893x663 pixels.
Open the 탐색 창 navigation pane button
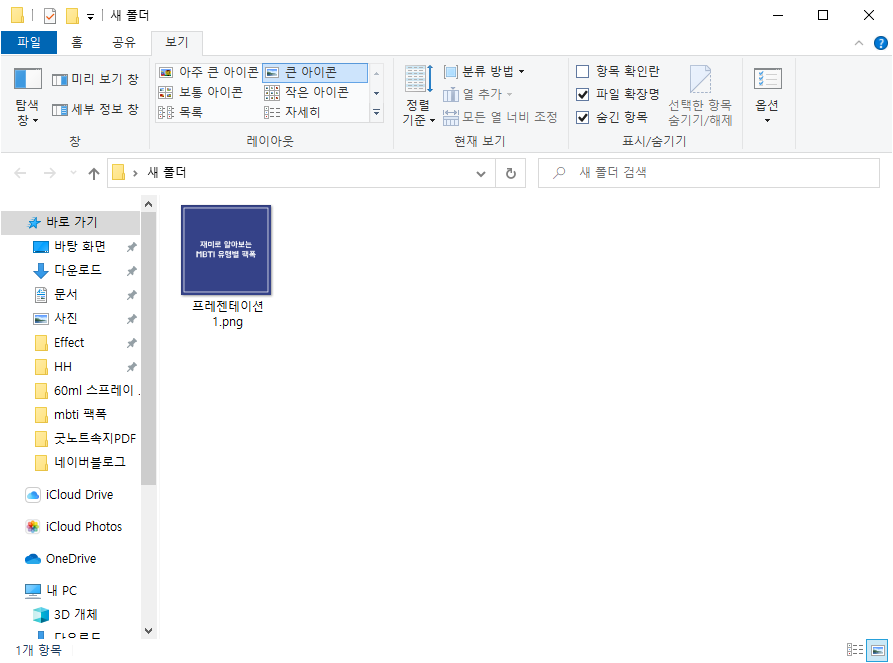click(x=27, y=96)
